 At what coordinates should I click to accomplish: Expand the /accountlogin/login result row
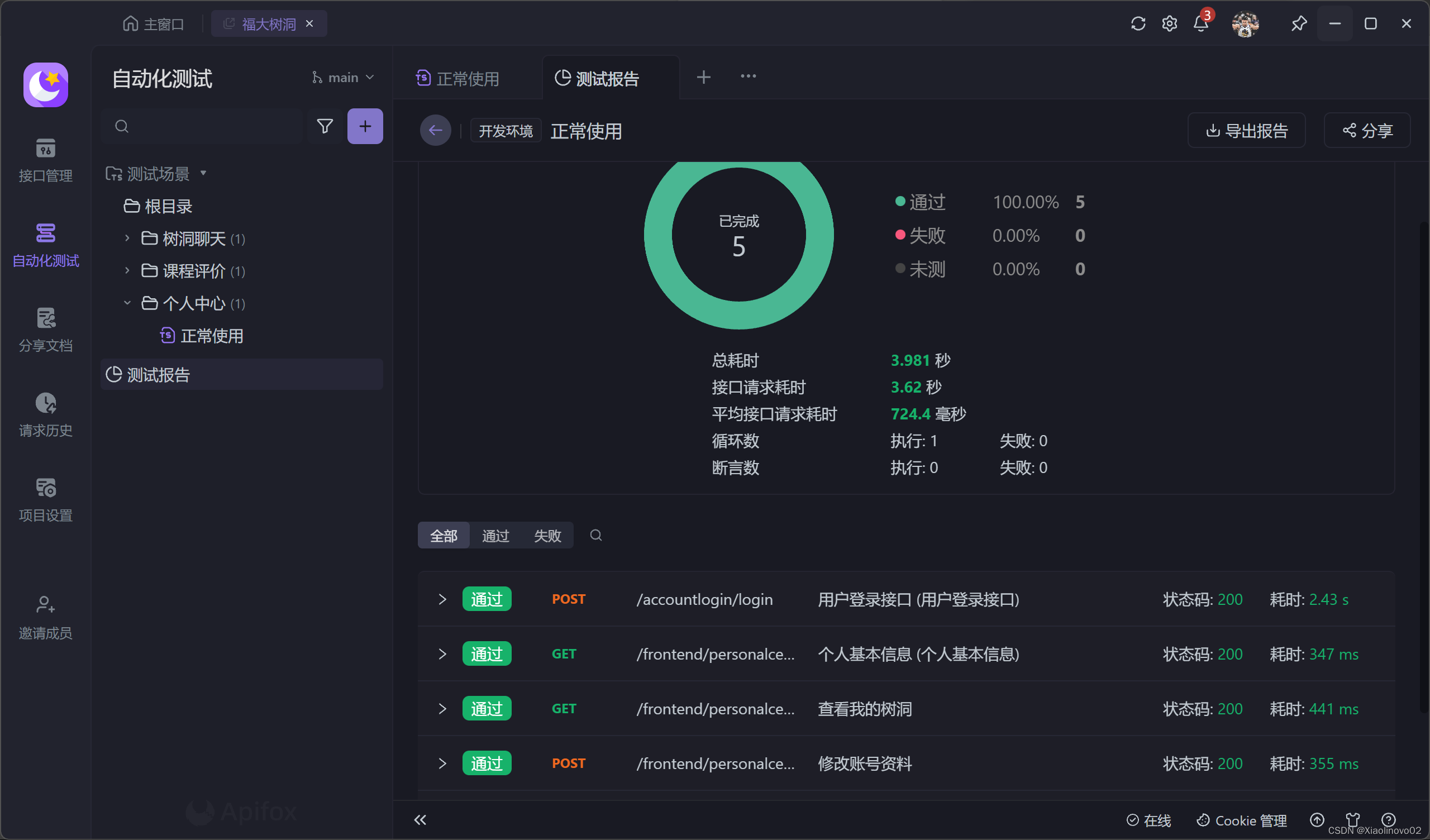[442, 599]
